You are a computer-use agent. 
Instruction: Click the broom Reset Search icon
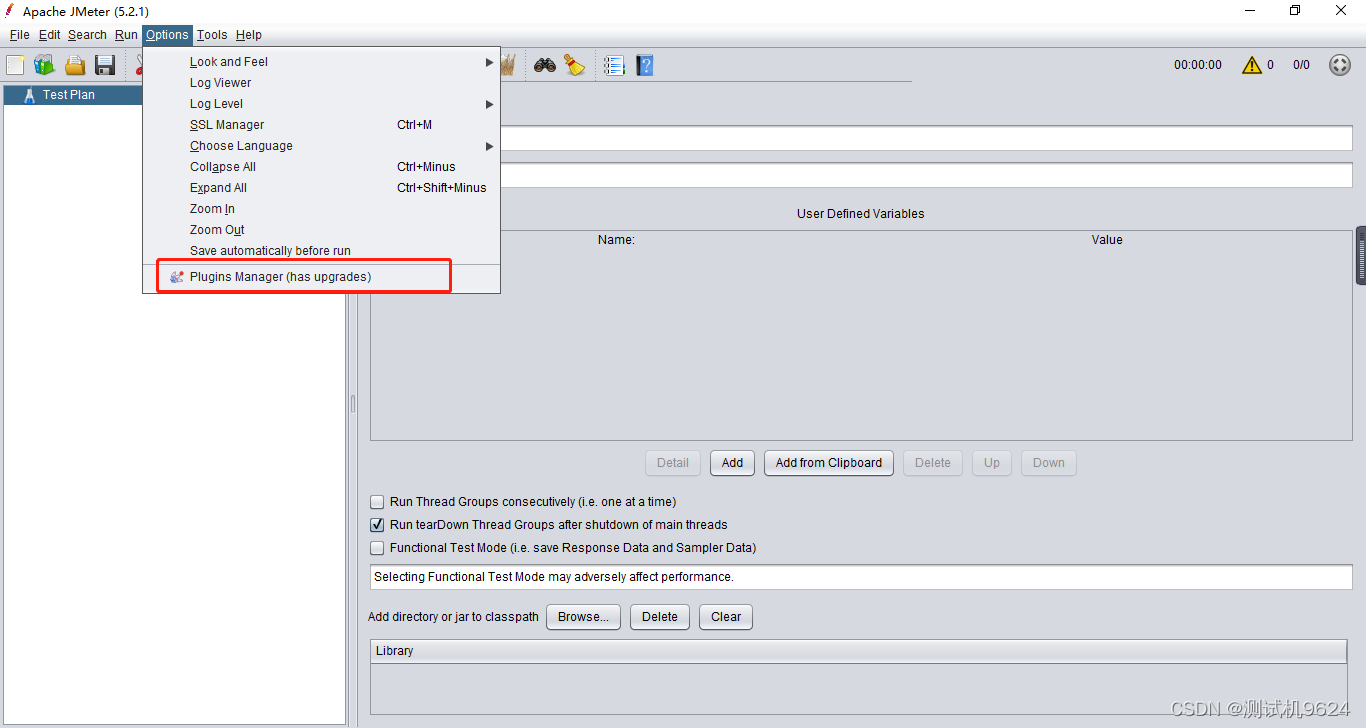(575, 65)
